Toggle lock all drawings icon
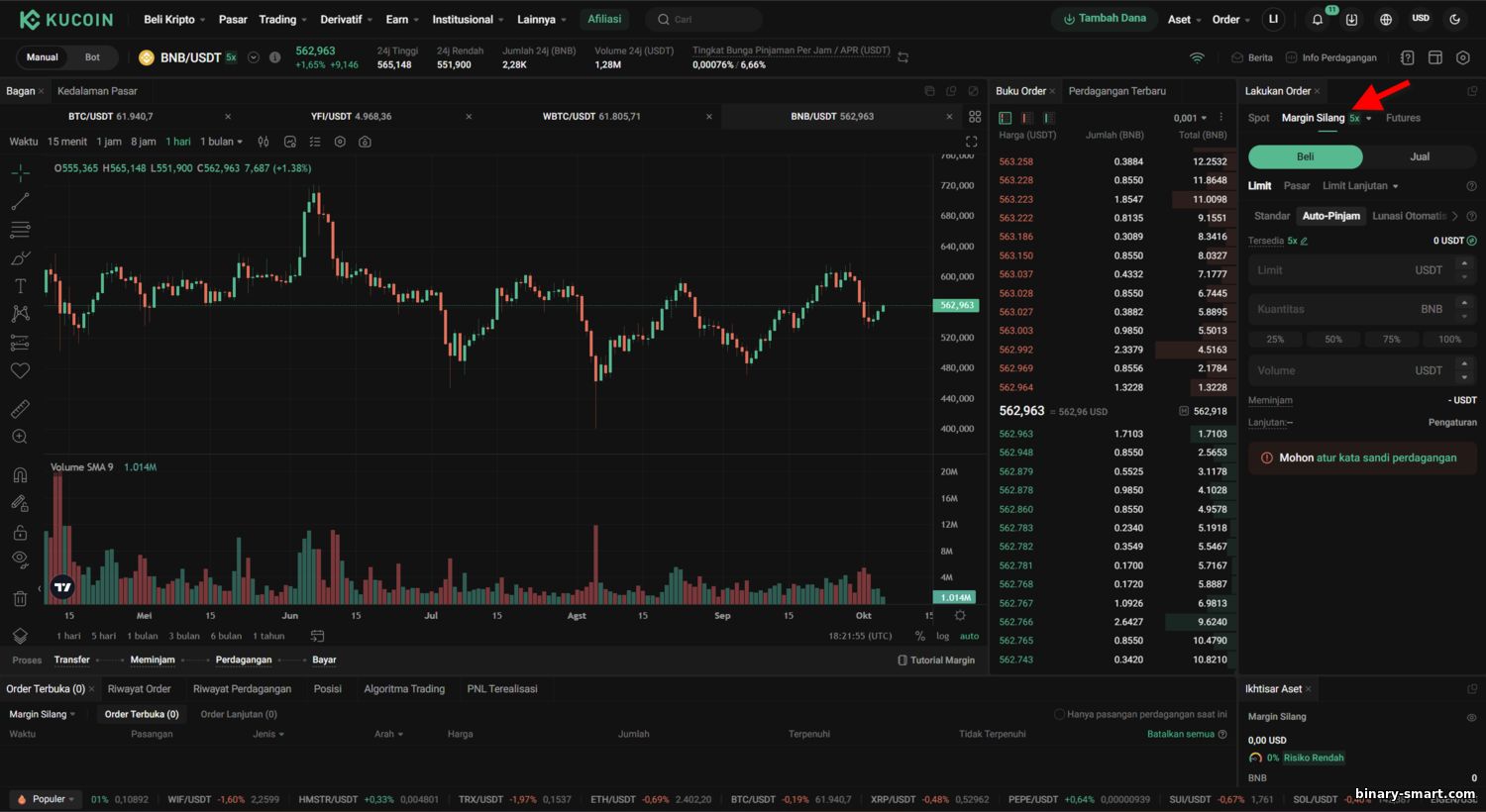Viewport: 1486px width, 812px height. click(x=20, y=532)
